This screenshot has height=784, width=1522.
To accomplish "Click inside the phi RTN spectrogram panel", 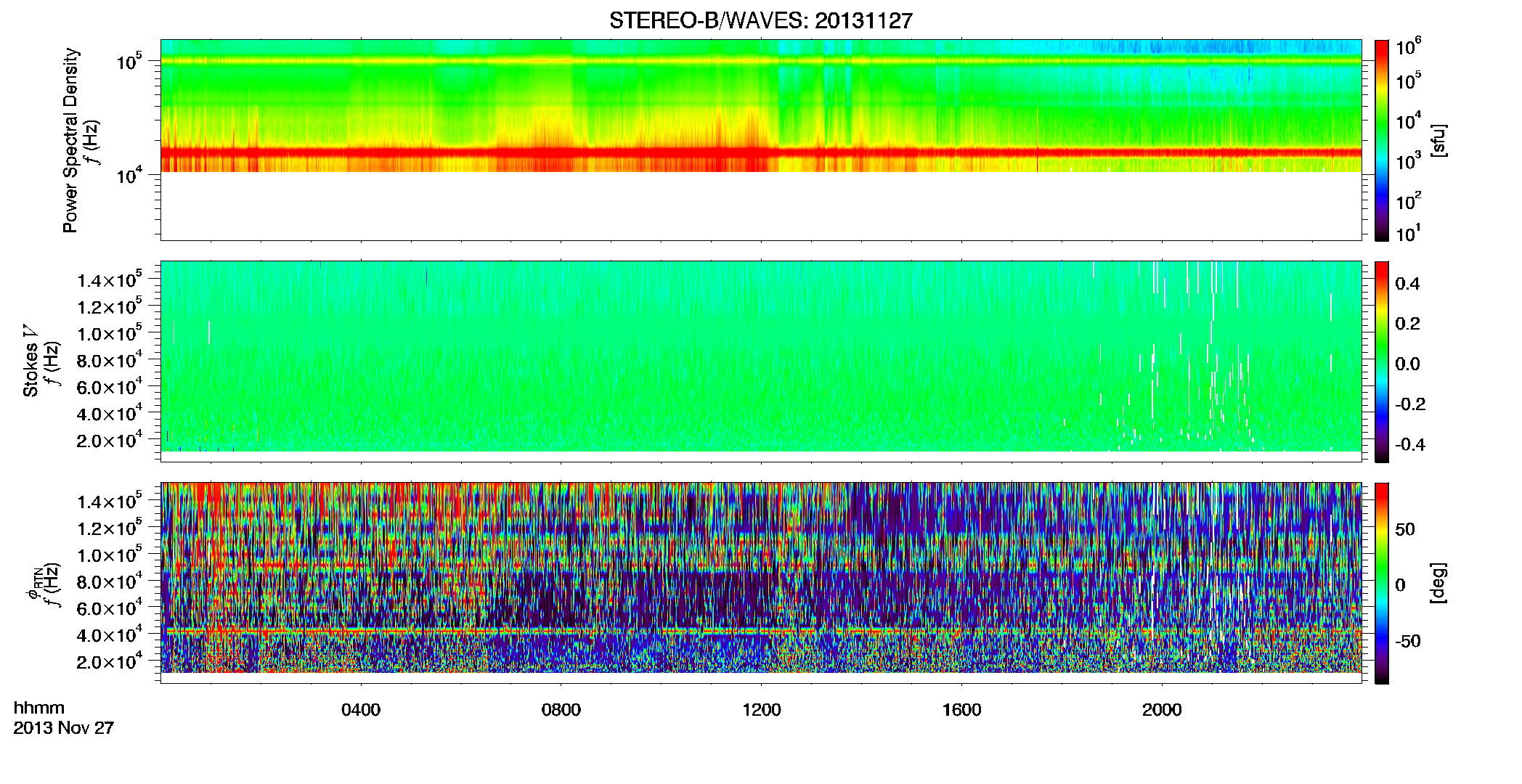I will click(761, 582).
